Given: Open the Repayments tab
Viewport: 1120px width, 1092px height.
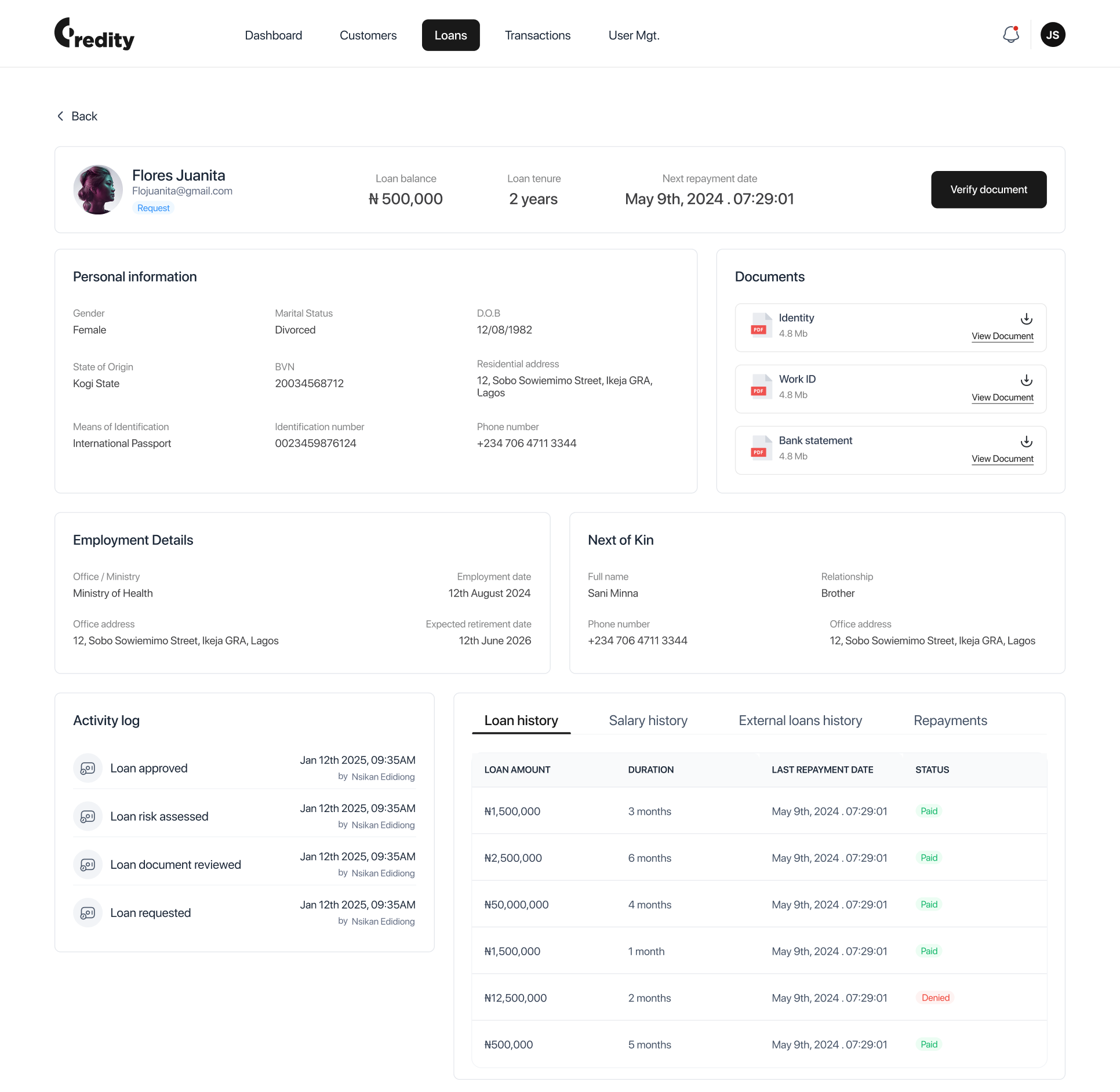Looking at the screenshot, I should 950,720.
